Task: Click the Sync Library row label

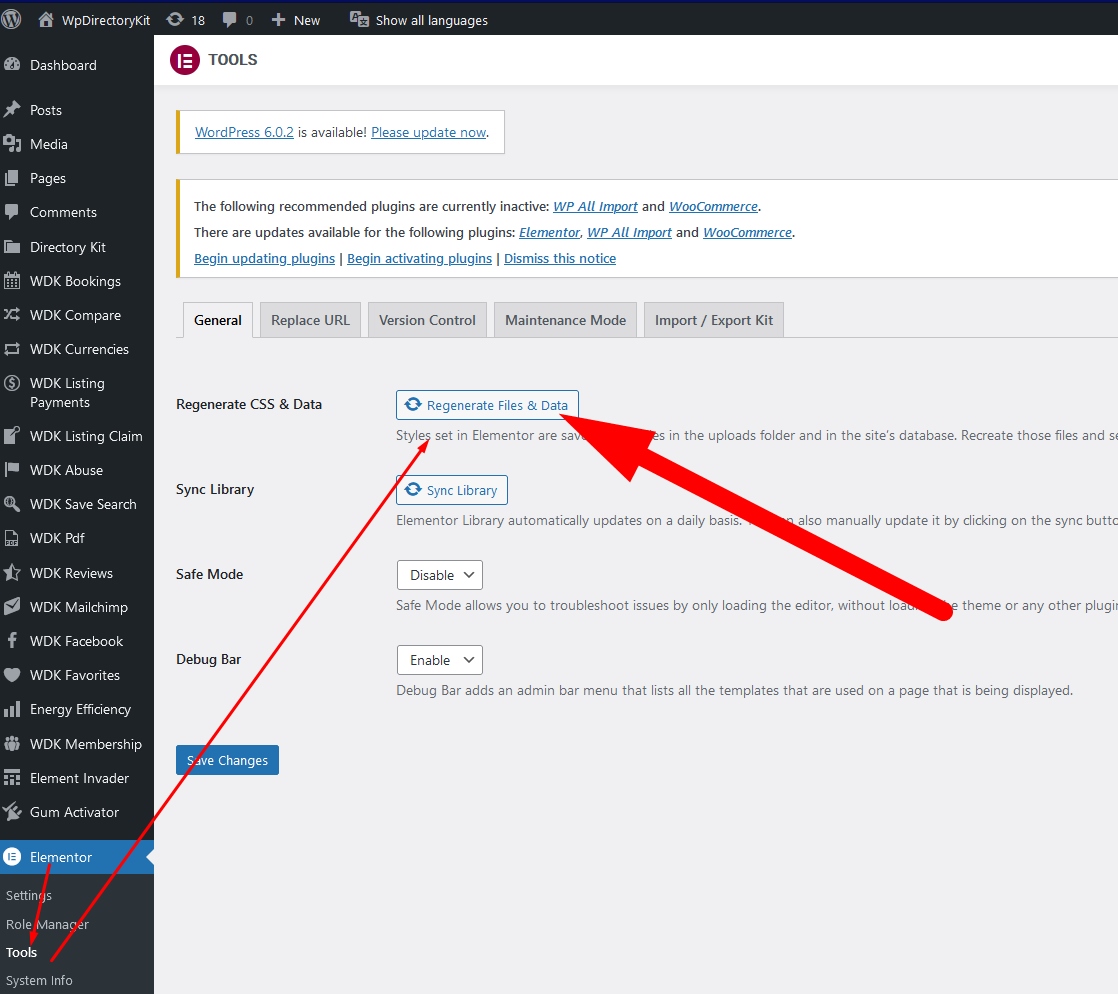Action: 215,489
